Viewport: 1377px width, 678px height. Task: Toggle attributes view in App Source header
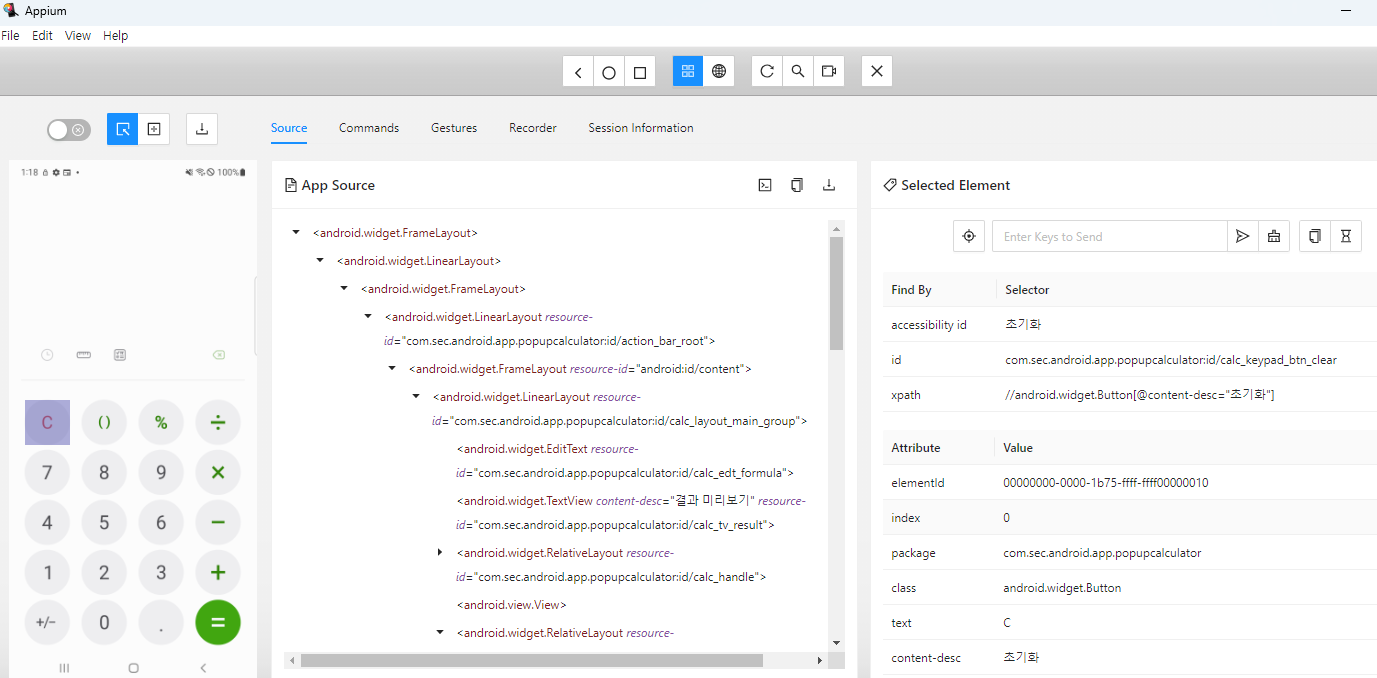tap(765, 185)
